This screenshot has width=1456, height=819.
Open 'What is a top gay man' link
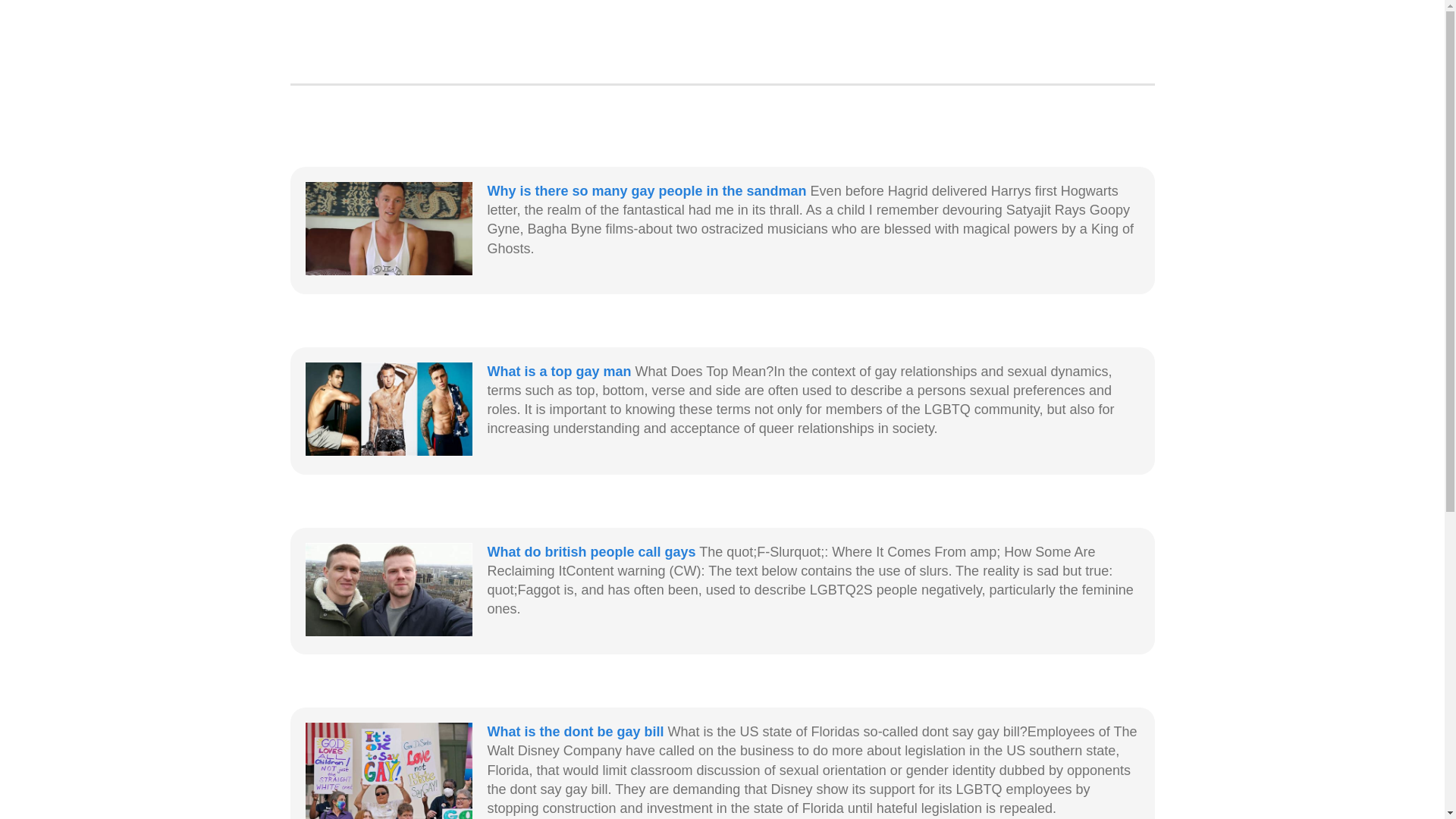pyautogui.click(x=559, y=372)
